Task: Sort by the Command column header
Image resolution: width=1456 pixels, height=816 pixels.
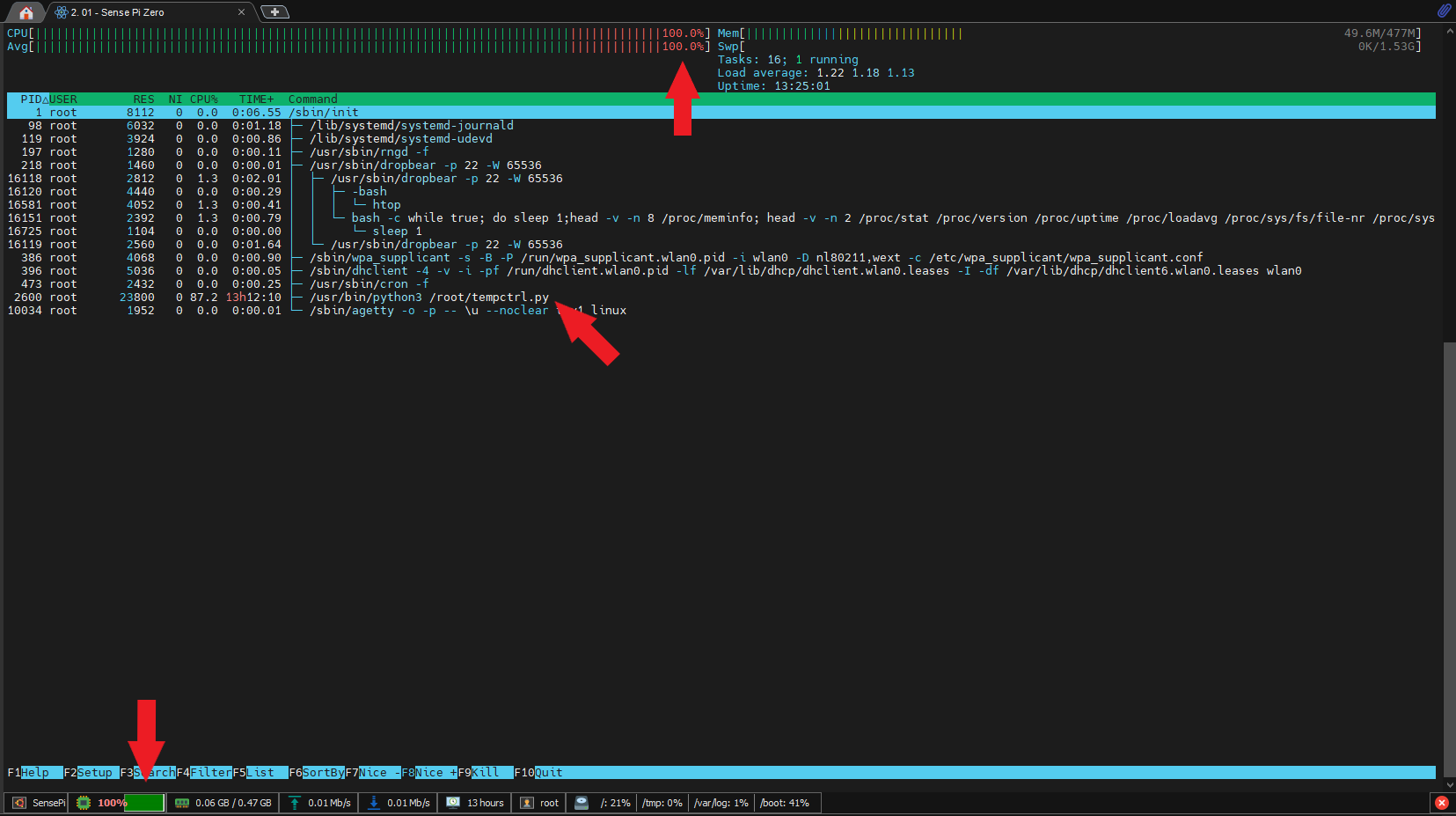Action: [313, 99]
